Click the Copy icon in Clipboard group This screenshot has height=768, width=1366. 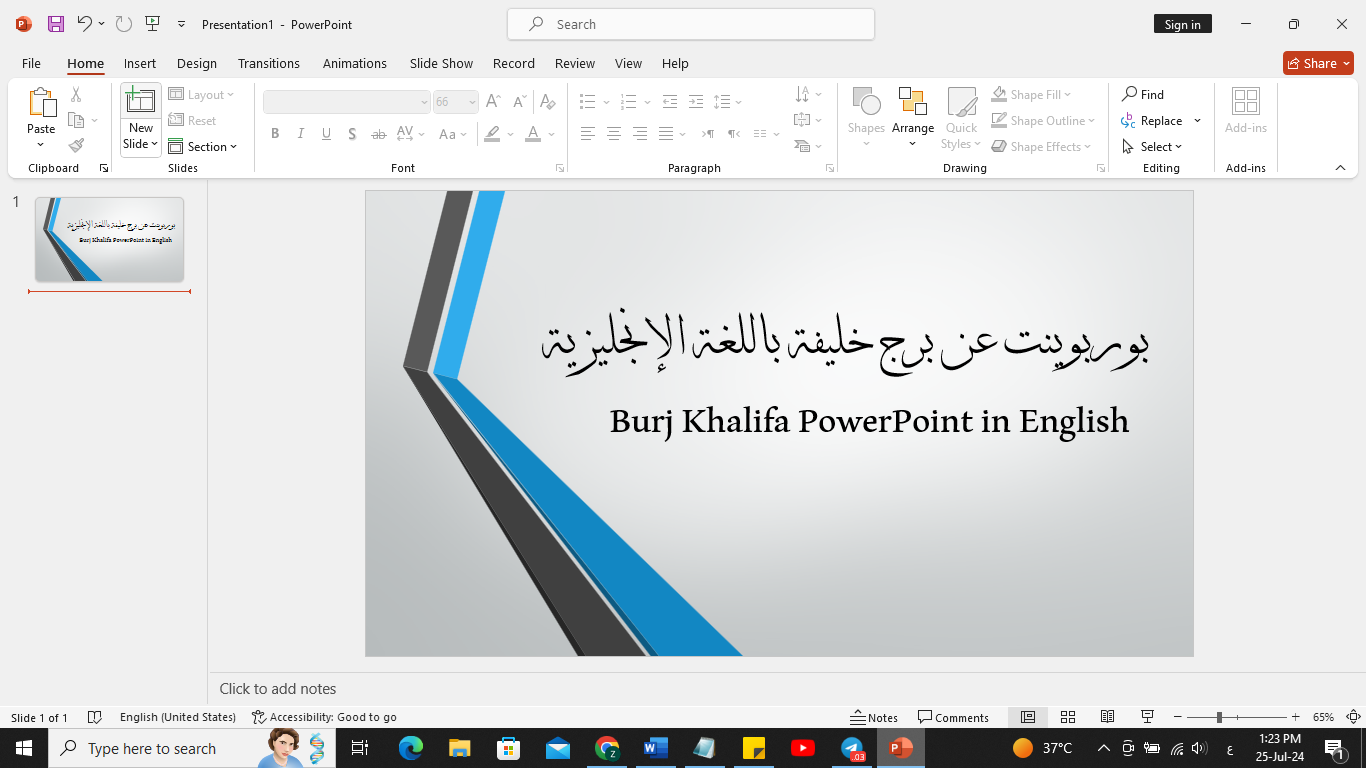click(x=76, y=120)
